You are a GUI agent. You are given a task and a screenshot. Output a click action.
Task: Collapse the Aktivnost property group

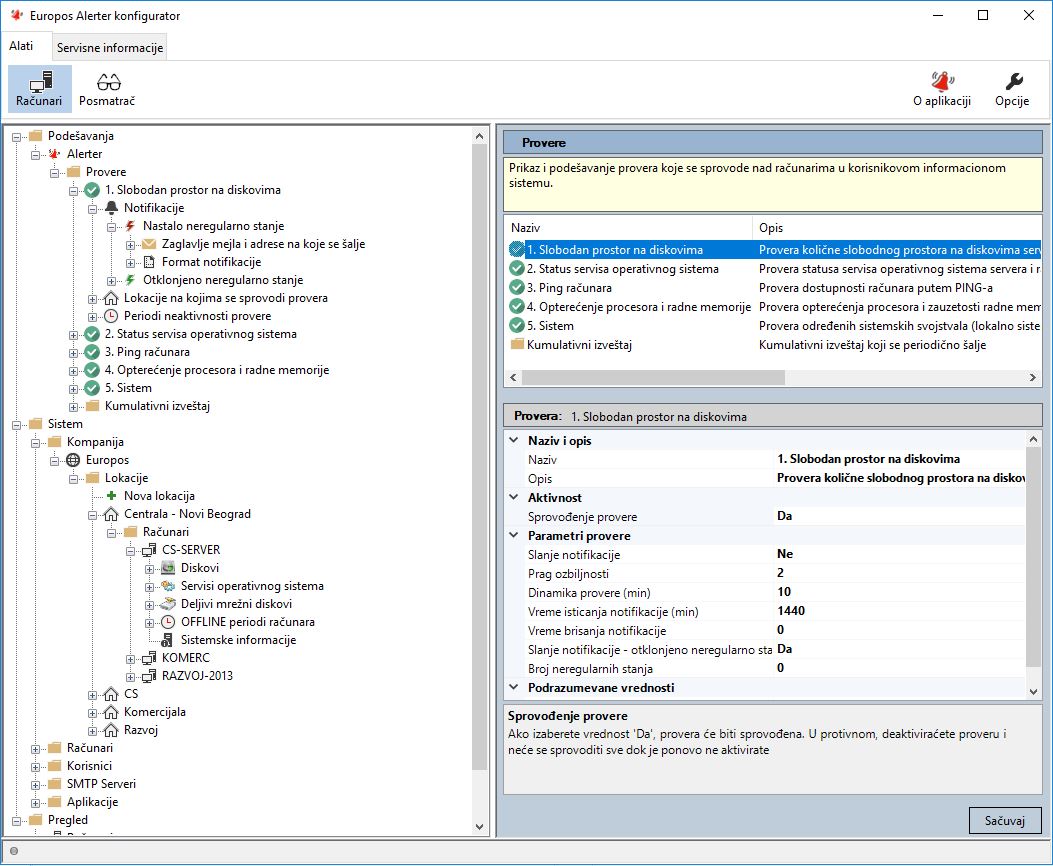[514, 497]
